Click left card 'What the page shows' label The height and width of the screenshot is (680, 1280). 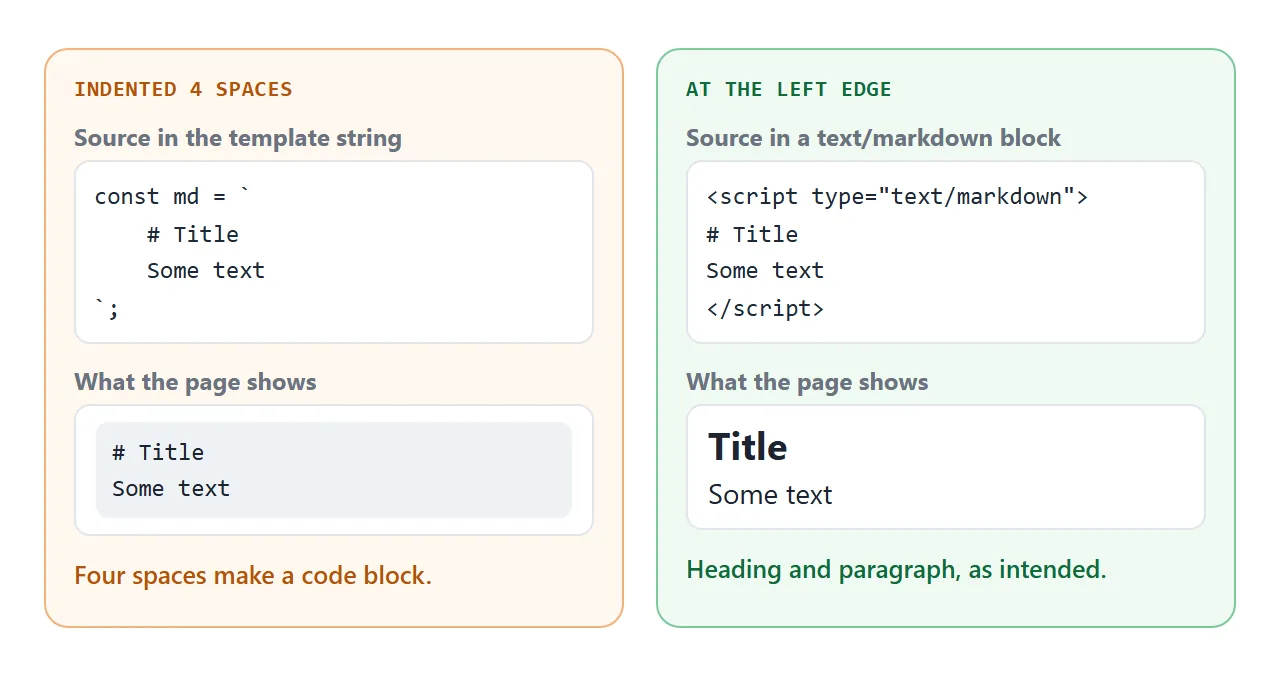coord(195,382)
